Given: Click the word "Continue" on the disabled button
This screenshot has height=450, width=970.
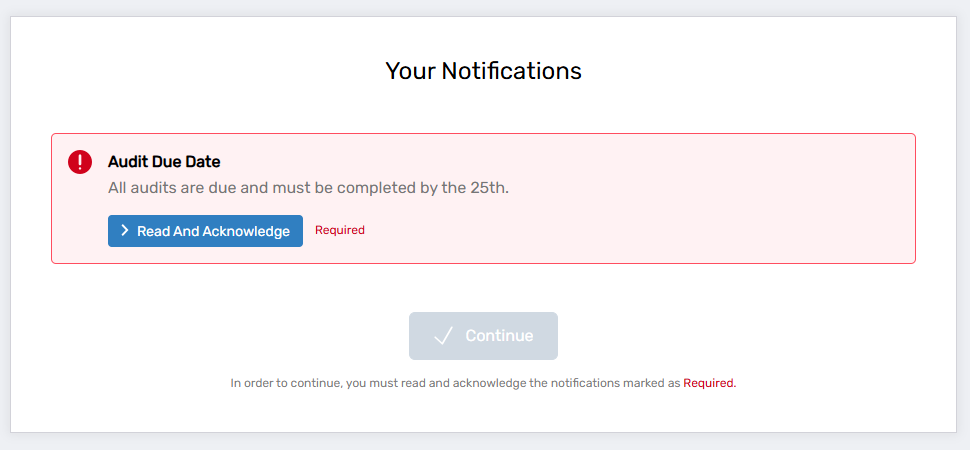Looking at the screenshot, I should coord(499,336).
